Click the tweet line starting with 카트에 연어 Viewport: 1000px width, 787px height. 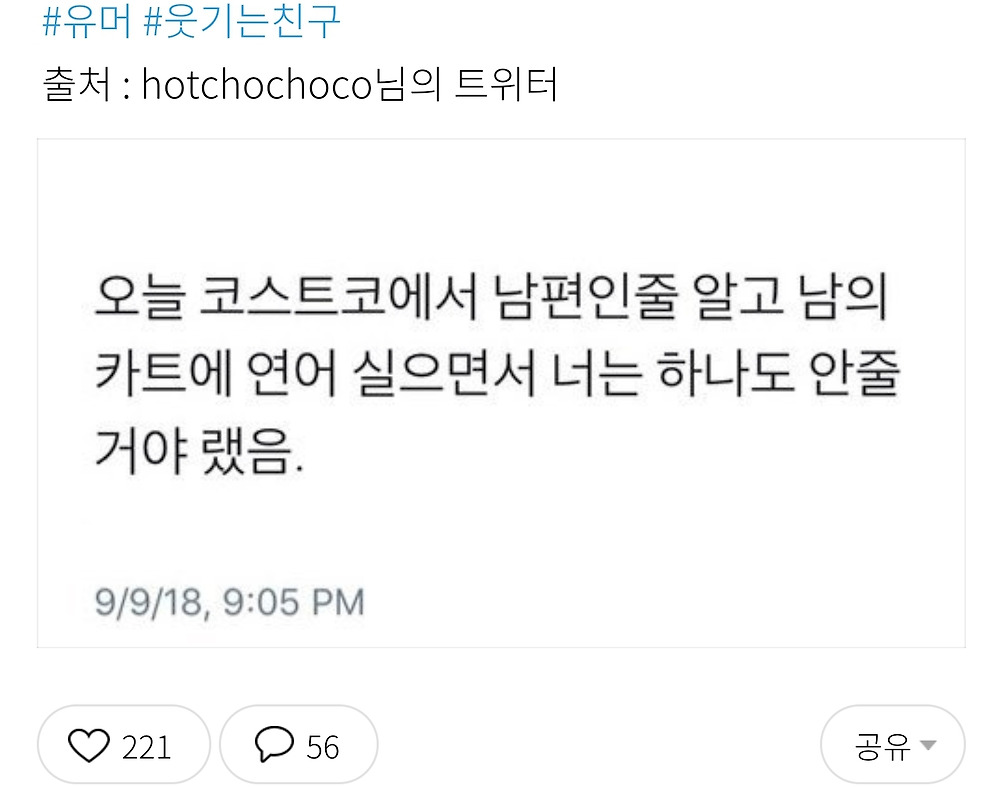pos(497,373)
